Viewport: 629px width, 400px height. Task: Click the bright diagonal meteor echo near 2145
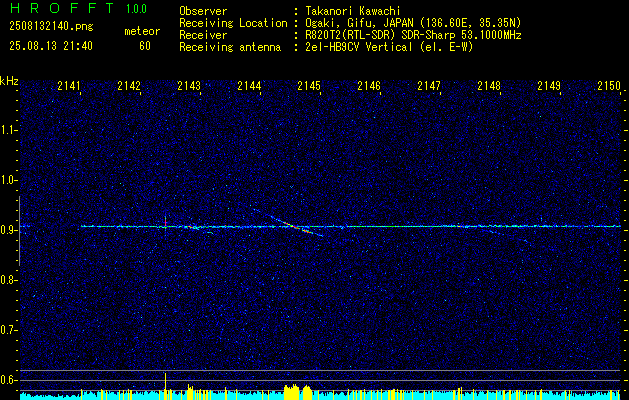296,227
